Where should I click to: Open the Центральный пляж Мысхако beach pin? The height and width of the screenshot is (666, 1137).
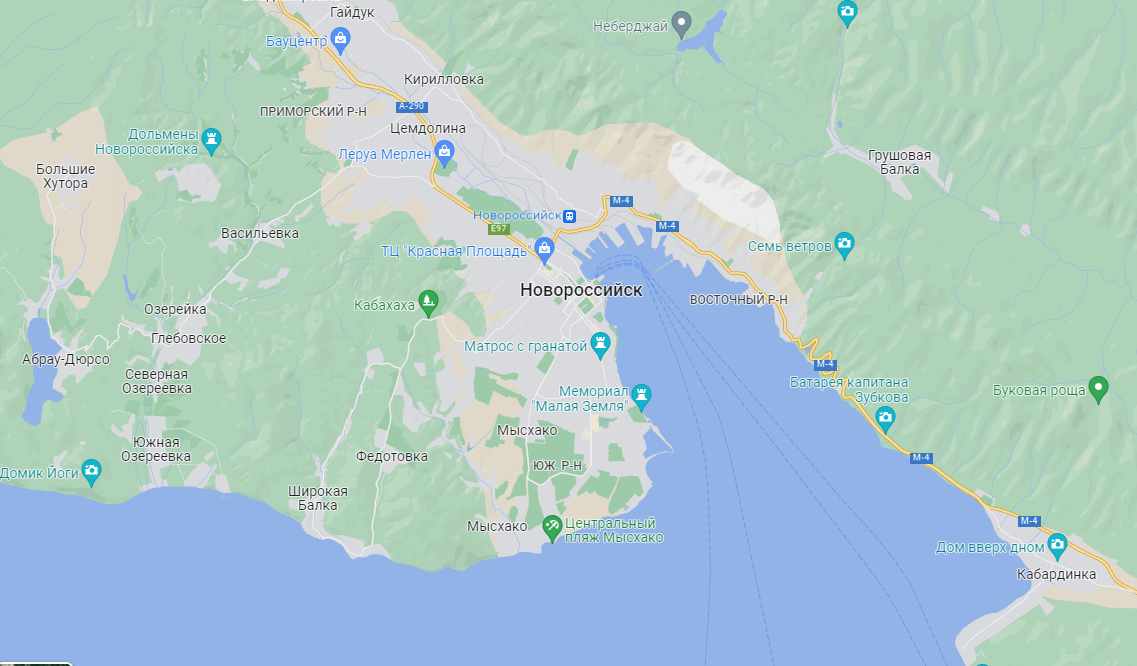(x=552, y=527)
